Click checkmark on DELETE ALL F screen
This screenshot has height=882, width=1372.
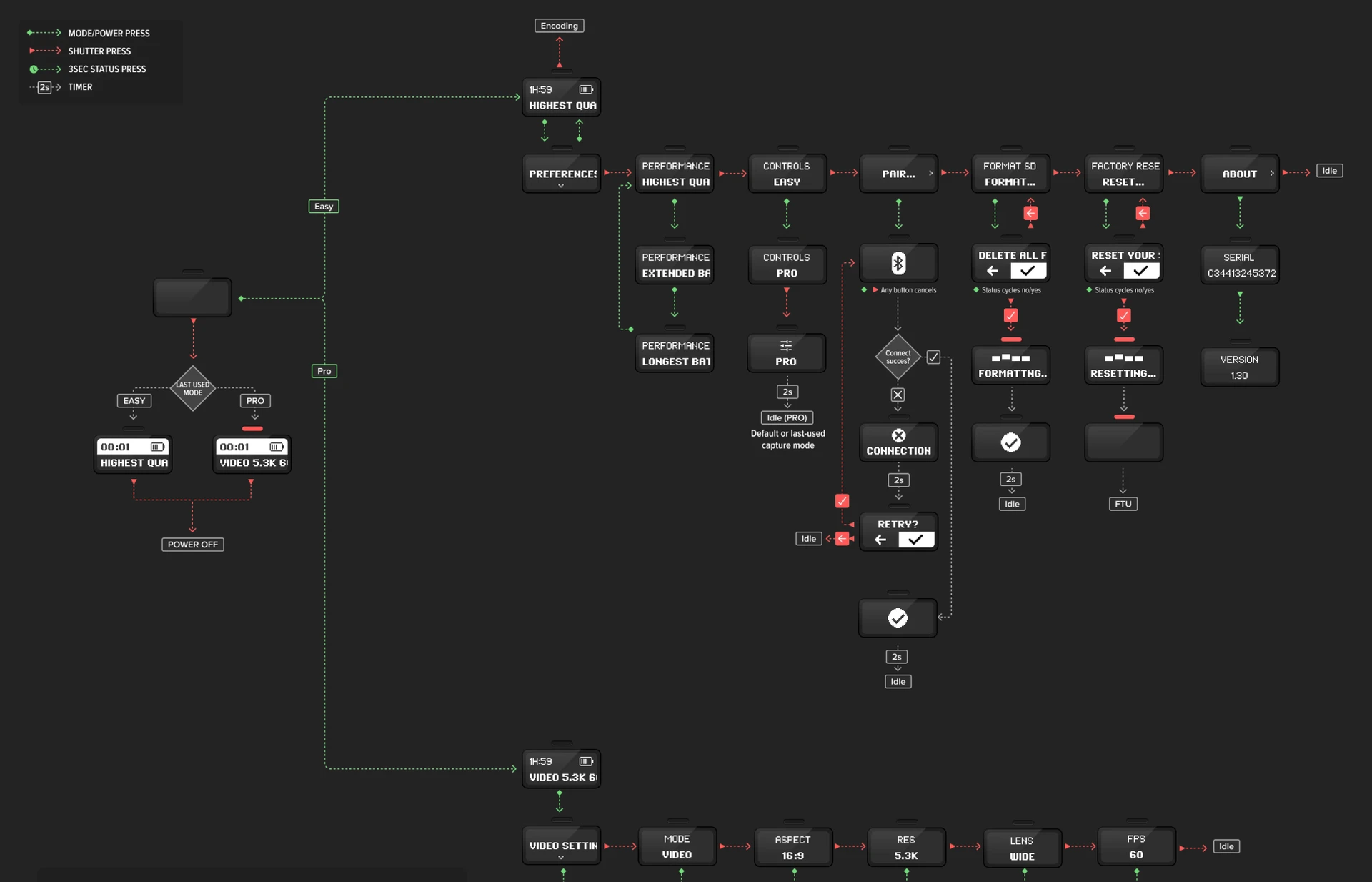point(1028,271)
